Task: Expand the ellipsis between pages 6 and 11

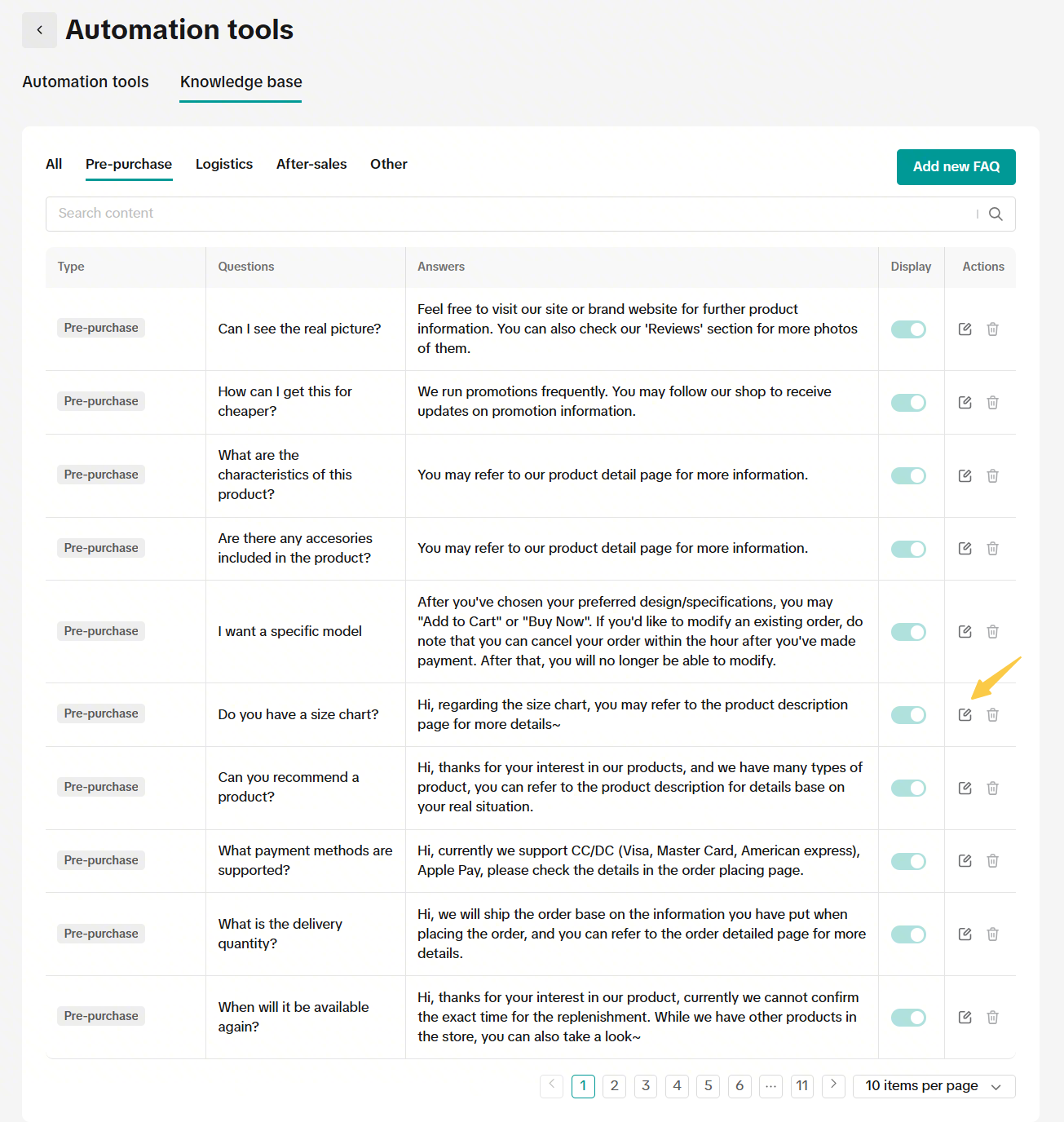Action: [770, 1086]
